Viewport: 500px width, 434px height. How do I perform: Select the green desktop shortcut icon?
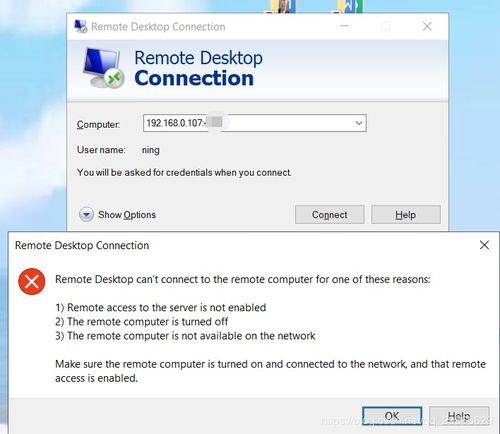pos(349,6)
